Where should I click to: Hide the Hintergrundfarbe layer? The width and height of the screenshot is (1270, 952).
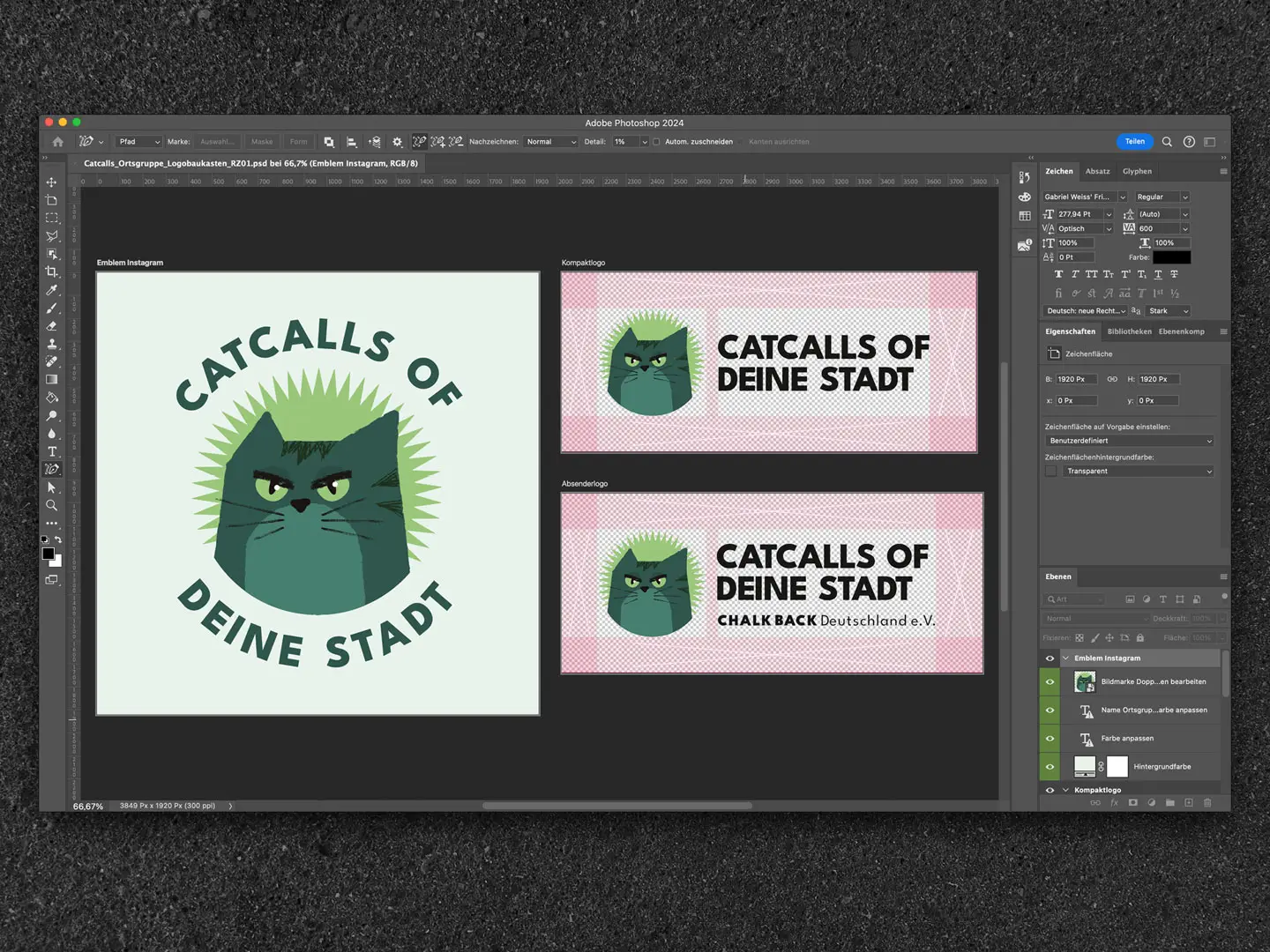click(x=1050, y=766)
